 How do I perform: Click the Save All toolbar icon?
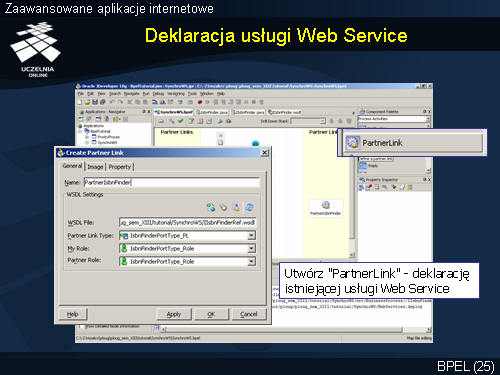coord(103,102)
